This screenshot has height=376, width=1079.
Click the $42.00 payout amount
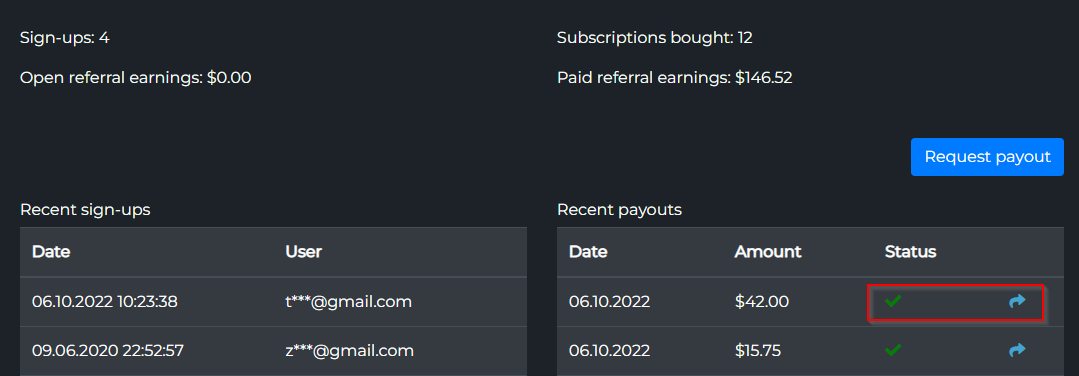click(x=762, y=302)
